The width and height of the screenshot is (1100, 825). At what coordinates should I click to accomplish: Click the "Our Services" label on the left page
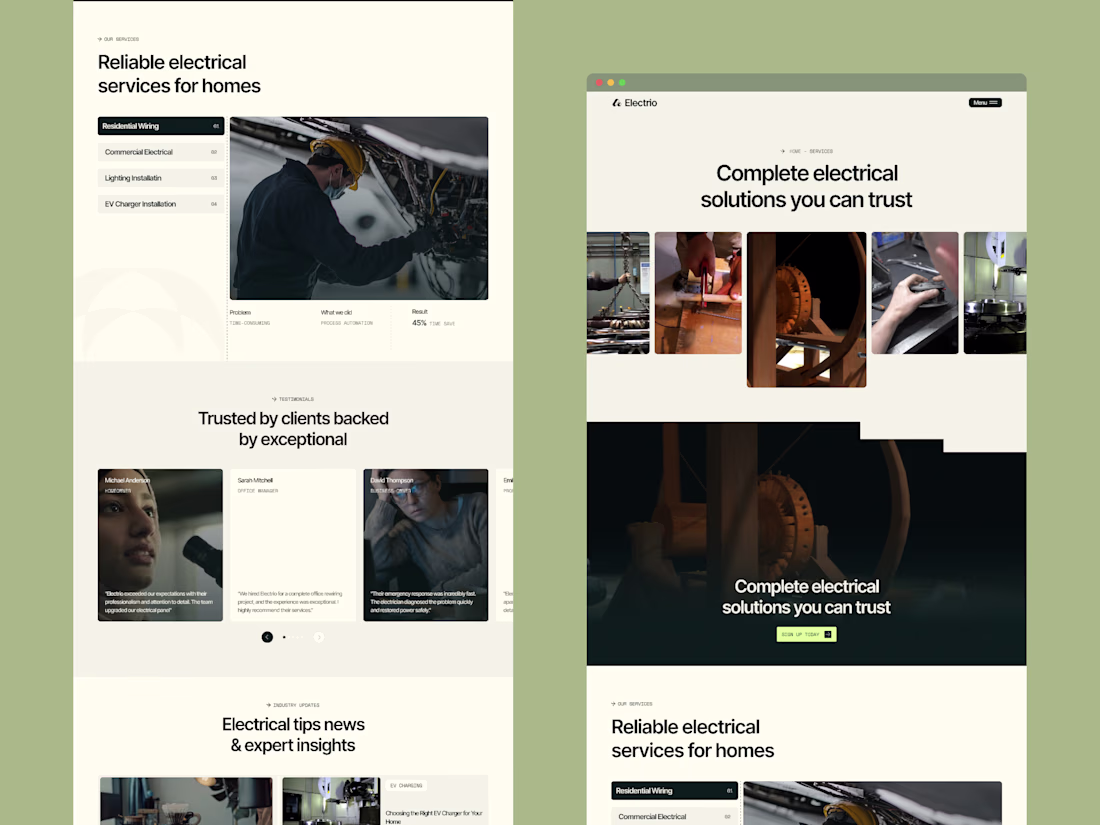(x=119, y=39)
